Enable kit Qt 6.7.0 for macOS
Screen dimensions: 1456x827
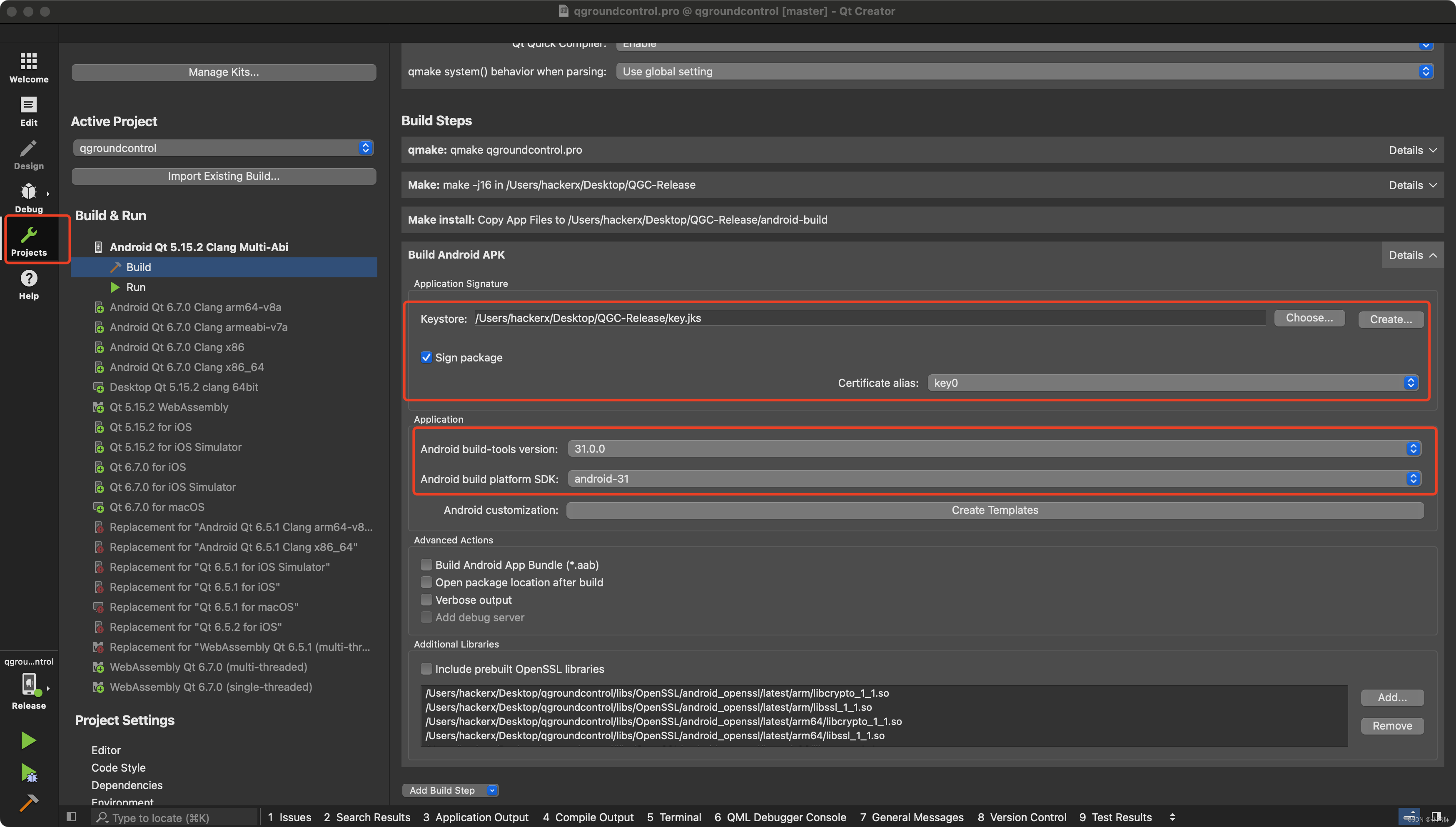(157, 507)
